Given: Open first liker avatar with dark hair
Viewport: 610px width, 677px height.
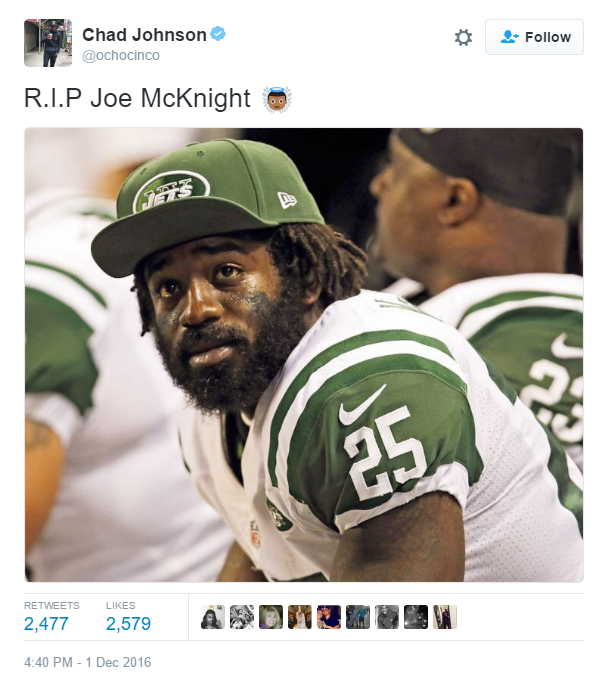Looking at the screenshot, I should coord(213,617).
